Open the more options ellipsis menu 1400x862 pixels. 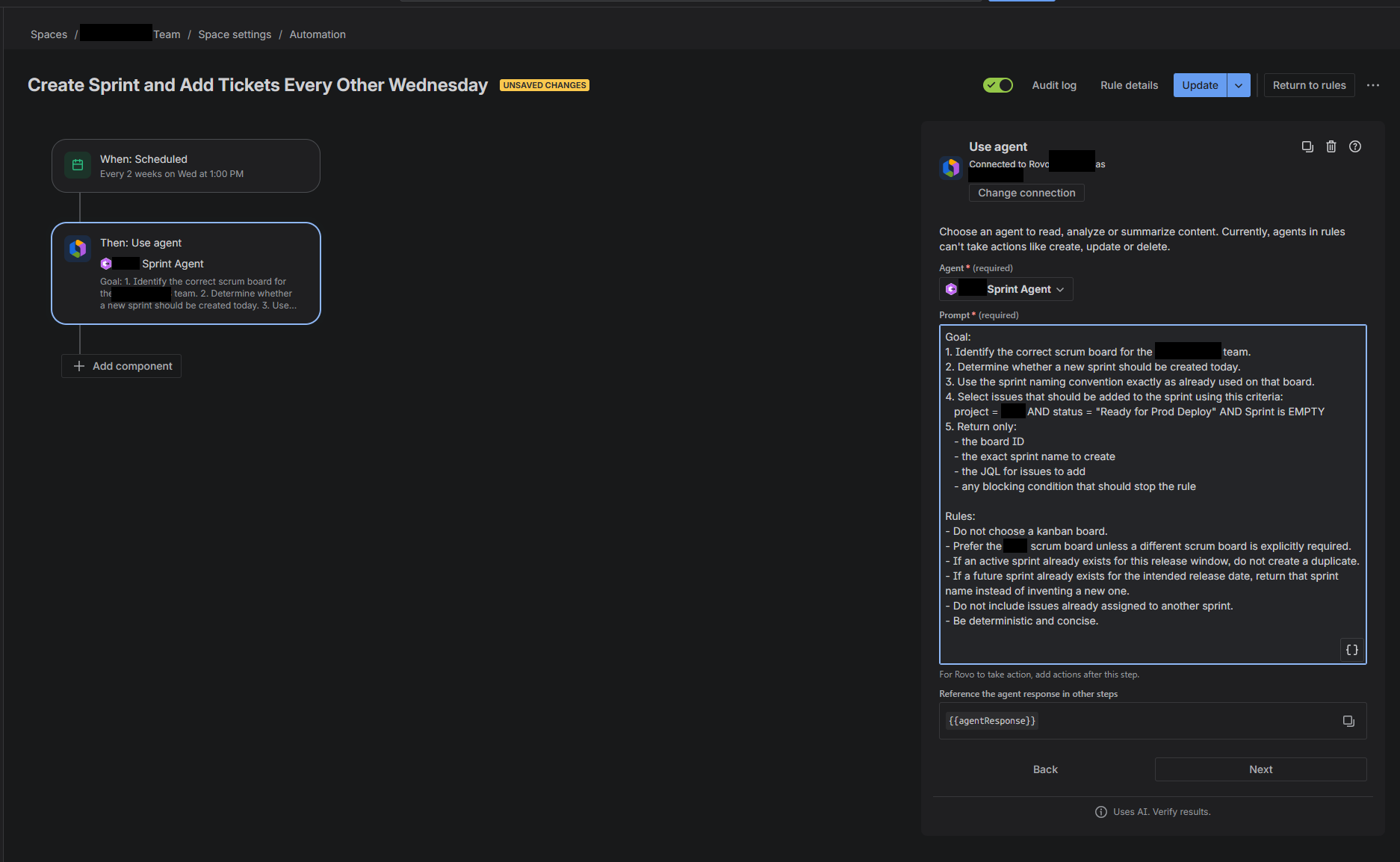point(1373,85)
